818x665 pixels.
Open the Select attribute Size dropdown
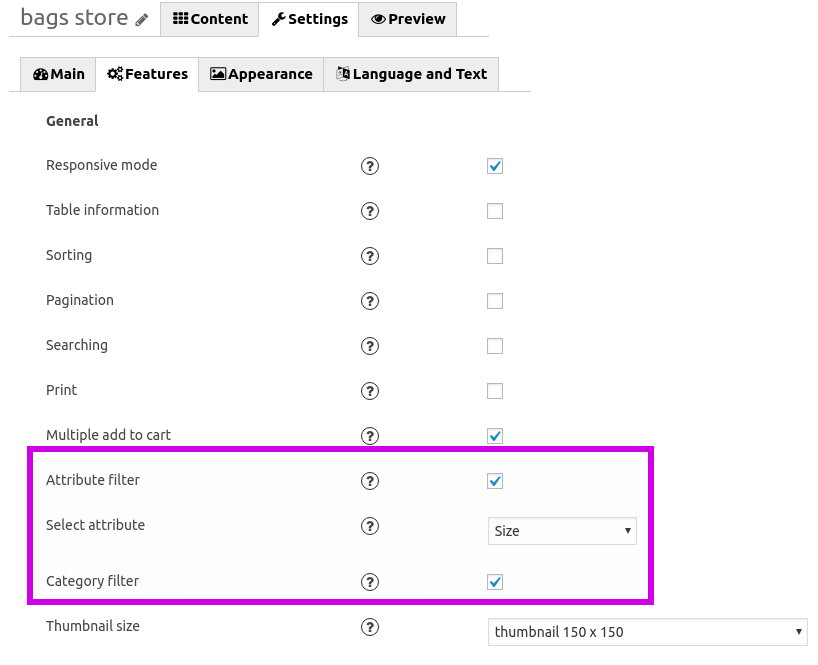pyautogui.click(x=562, y=531)
